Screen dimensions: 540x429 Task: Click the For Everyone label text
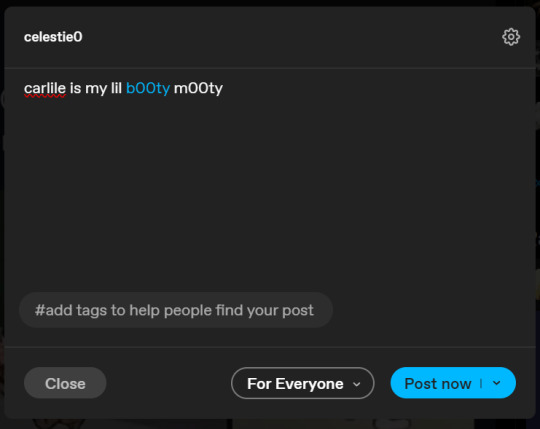[x=295, y=384]
